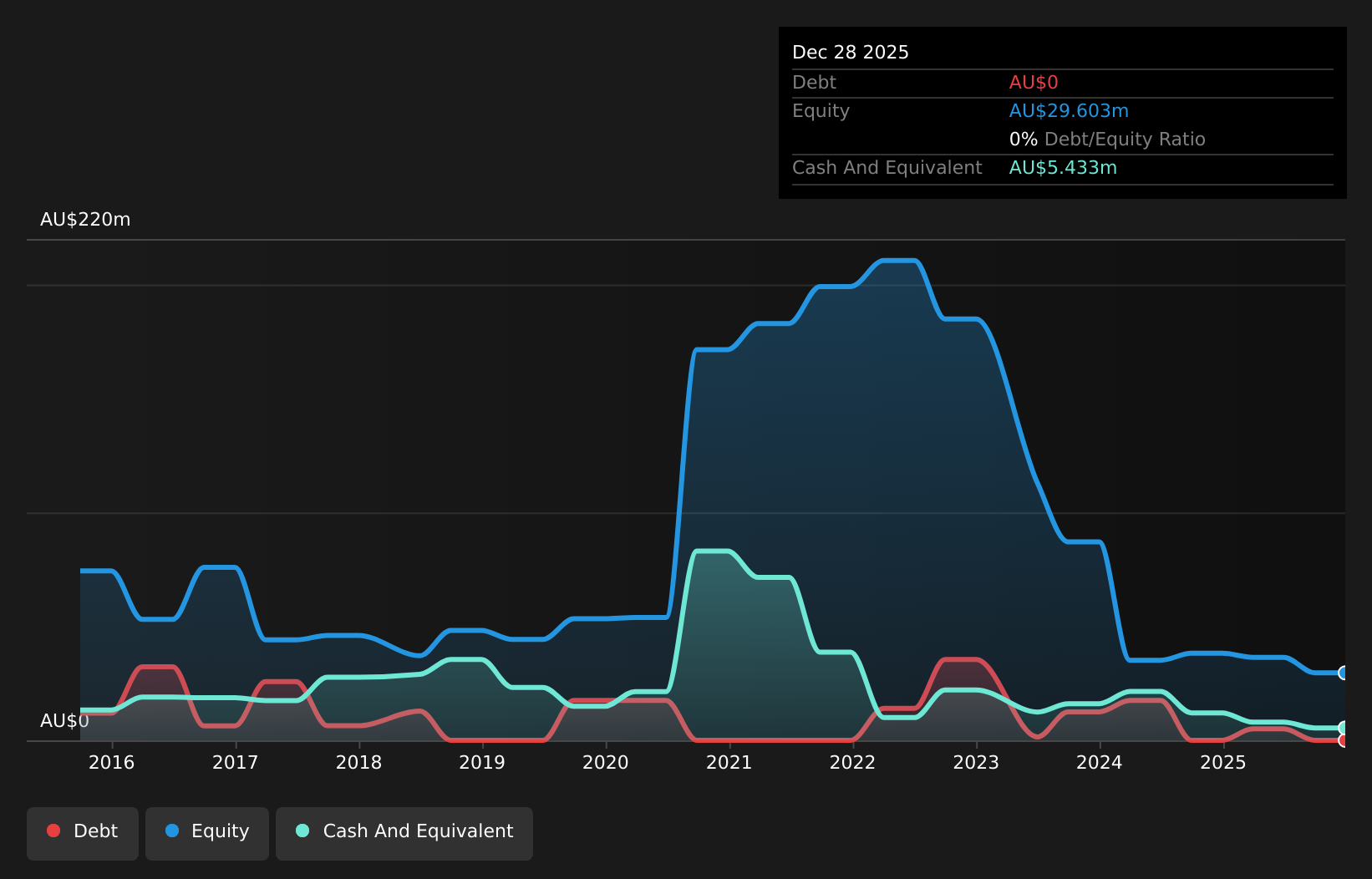Image resolution: width=1372 pixels, height=879 pixels.
Task: Click the AU$220m y-axis label
Action: click(x=85, y=220)
